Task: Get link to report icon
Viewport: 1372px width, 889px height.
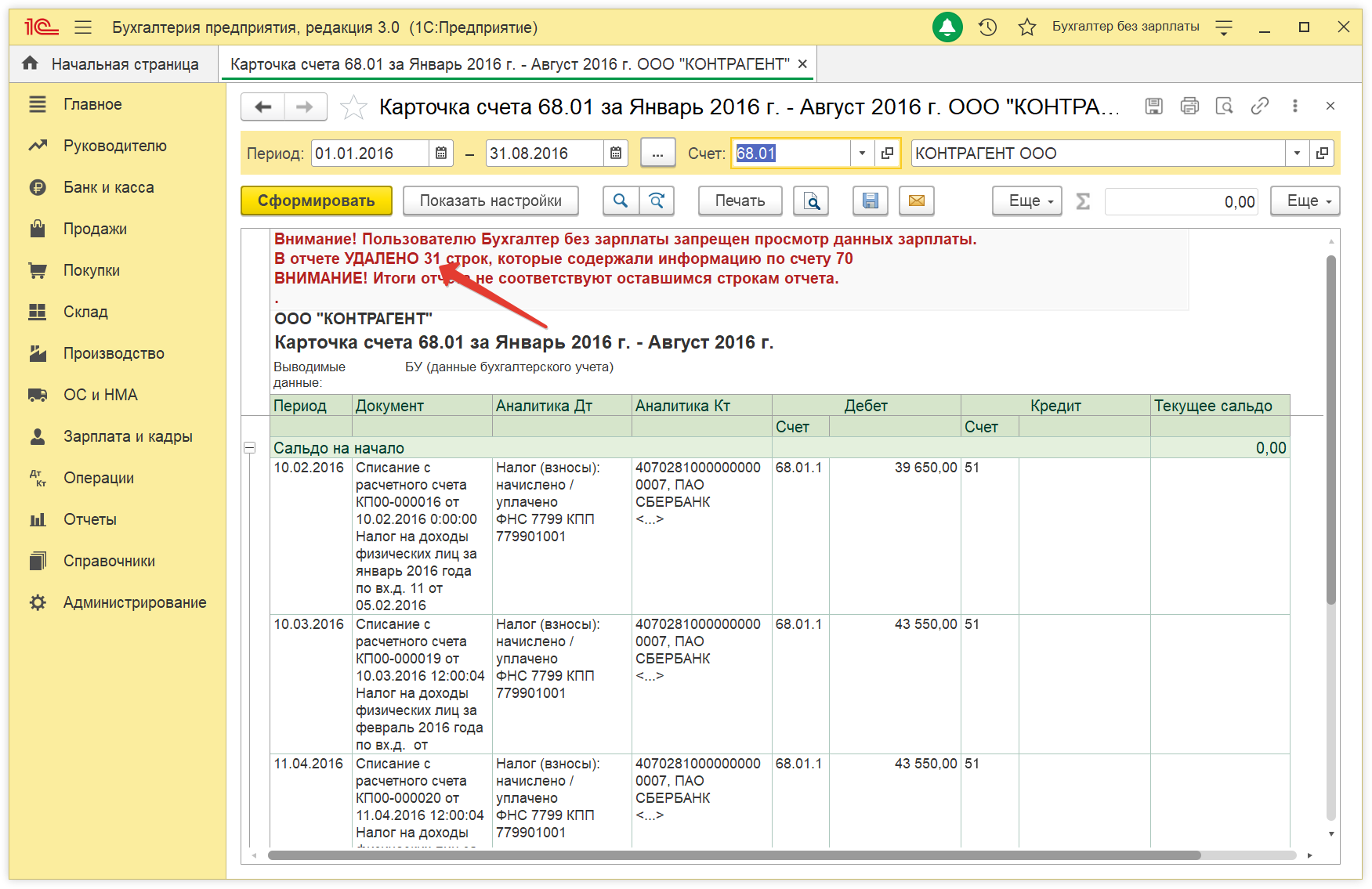Action: [1259, 106]
